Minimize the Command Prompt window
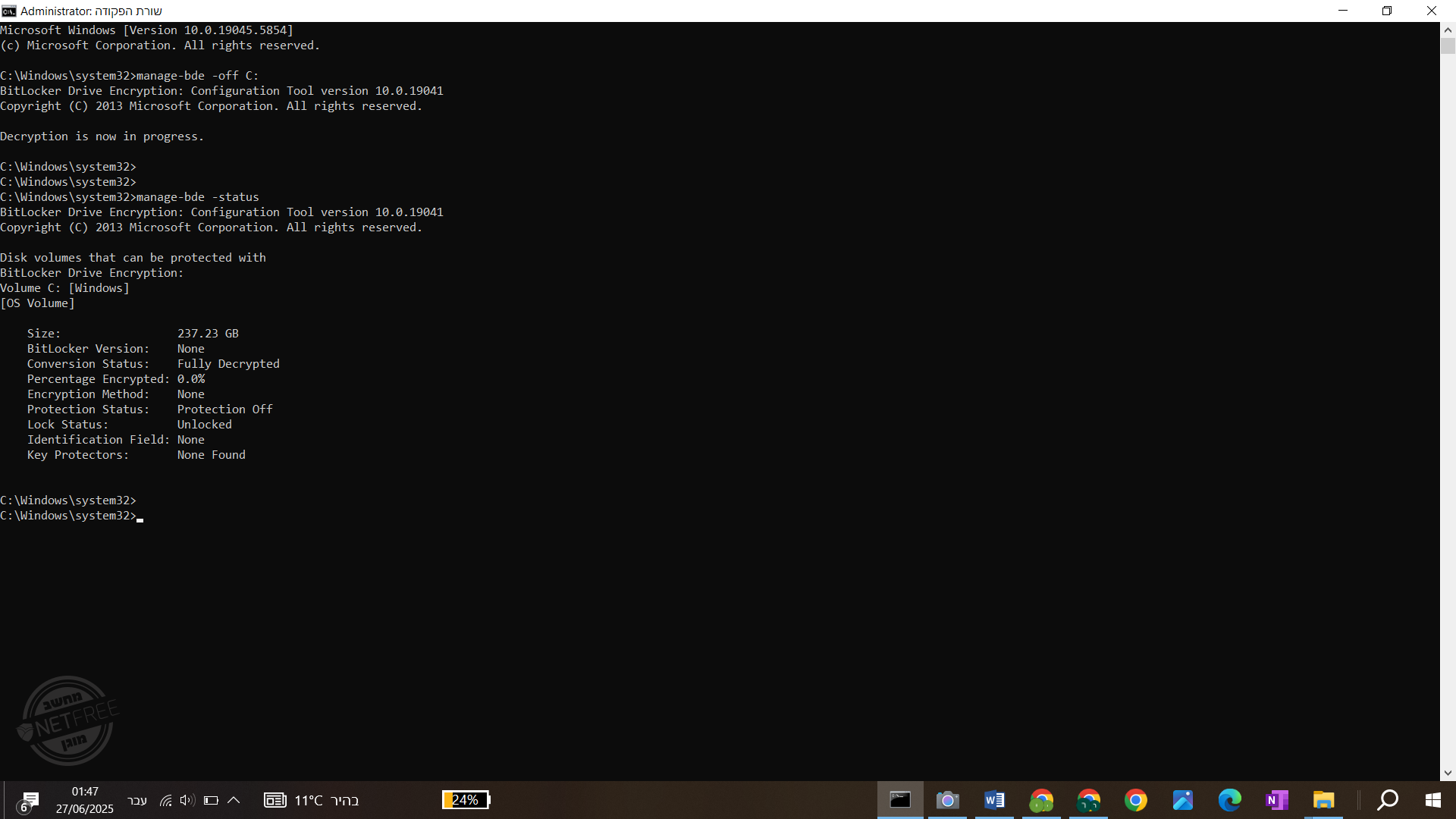The image size is (1456, 819). [1343, 11]
